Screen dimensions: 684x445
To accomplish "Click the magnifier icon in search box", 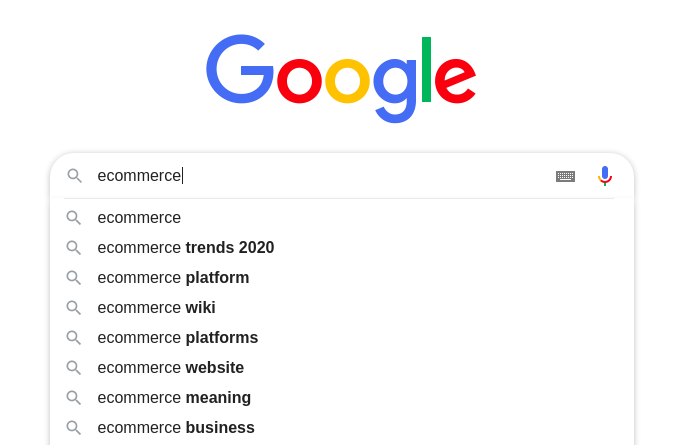I will [x=74, y=176].
